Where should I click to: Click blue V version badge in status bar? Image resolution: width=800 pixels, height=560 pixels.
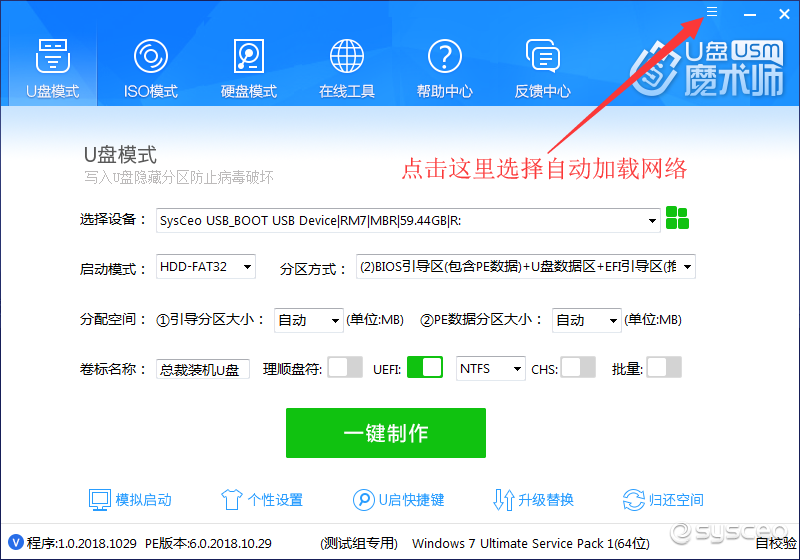coord(16,542)
